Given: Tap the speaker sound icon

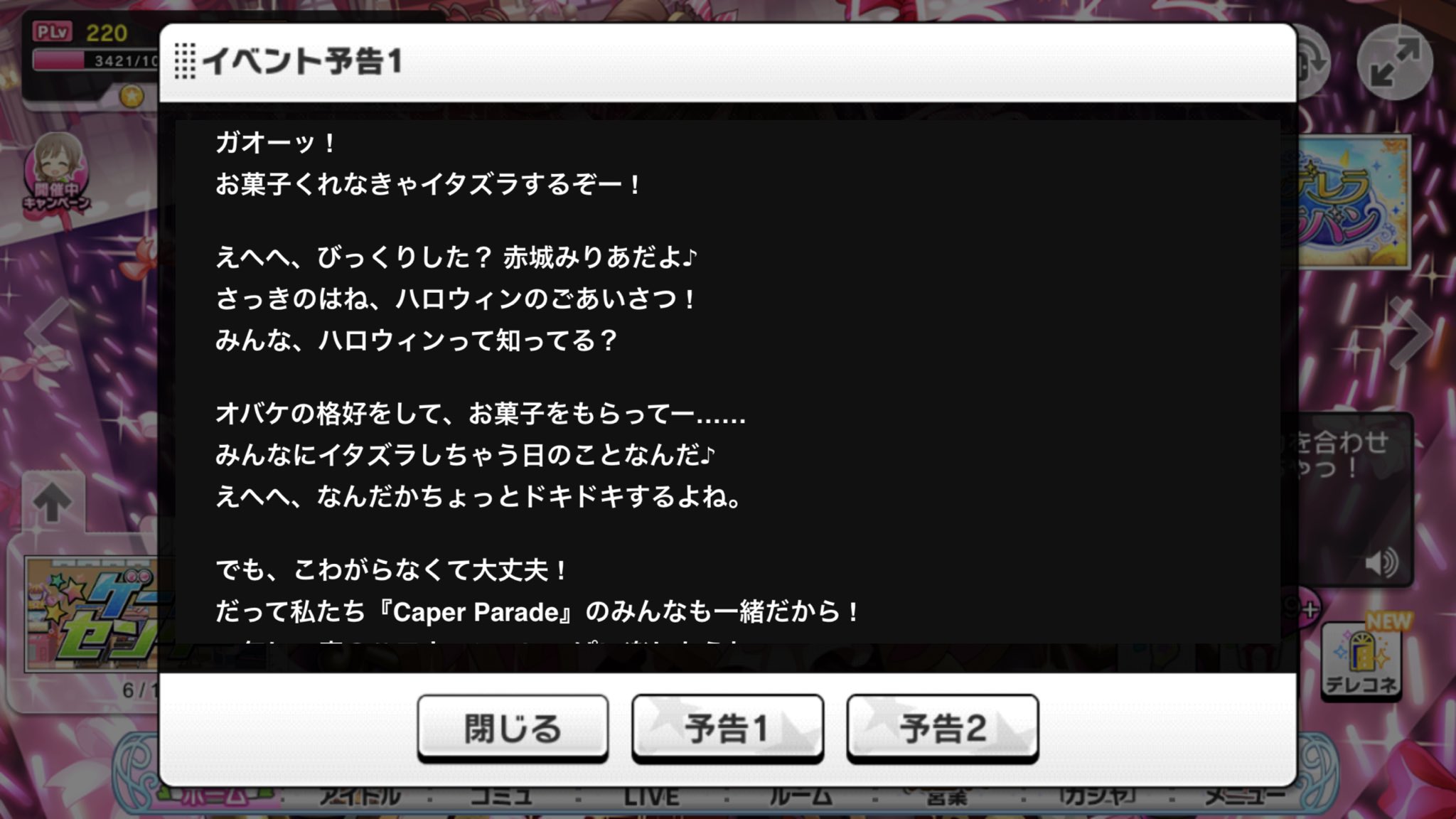Looking at the screenshot, I should click(x=1381, y=563).
